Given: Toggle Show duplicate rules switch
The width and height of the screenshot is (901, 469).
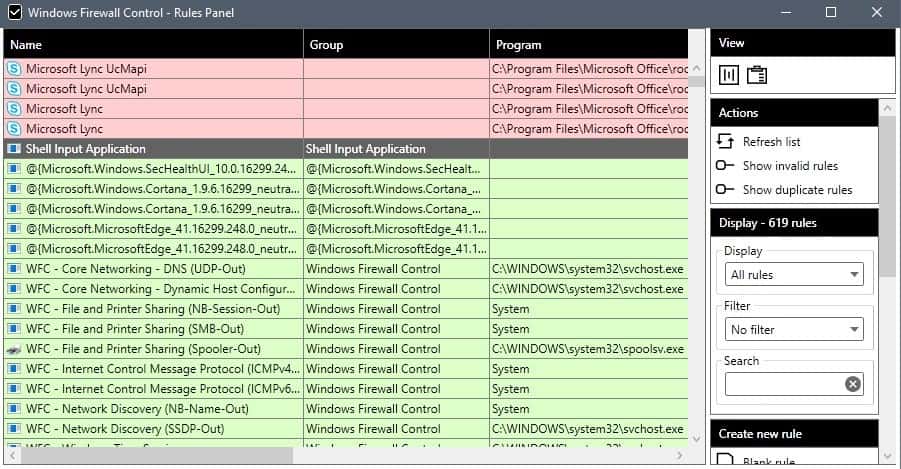Looking at the screenshot, I should pos(725,189).
